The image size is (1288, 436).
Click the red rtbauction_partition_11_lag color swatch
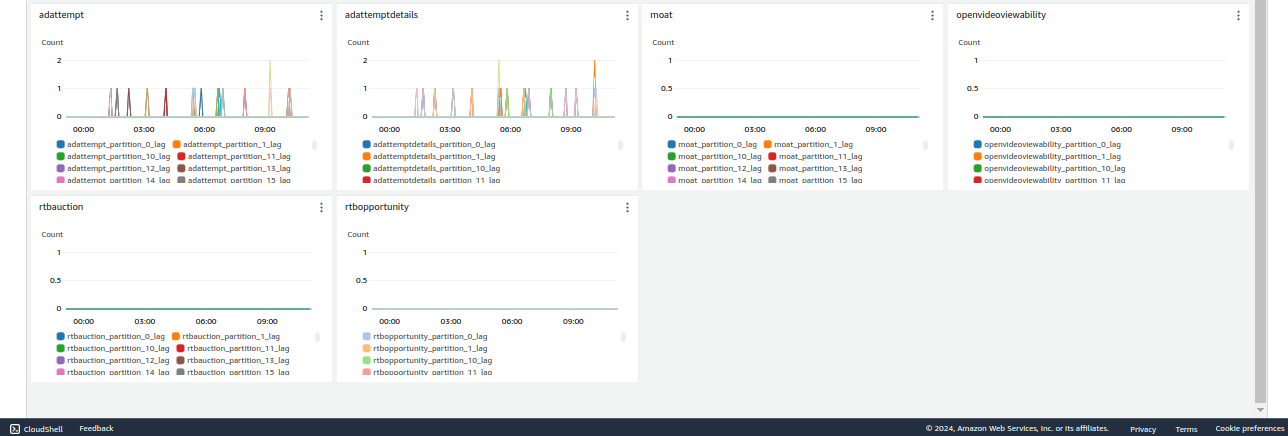[180, 348]
